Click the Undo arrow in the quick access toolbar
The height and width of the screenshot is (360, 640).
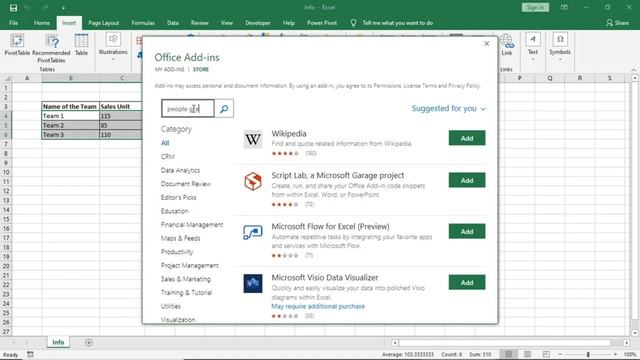[x=28, y=8]
